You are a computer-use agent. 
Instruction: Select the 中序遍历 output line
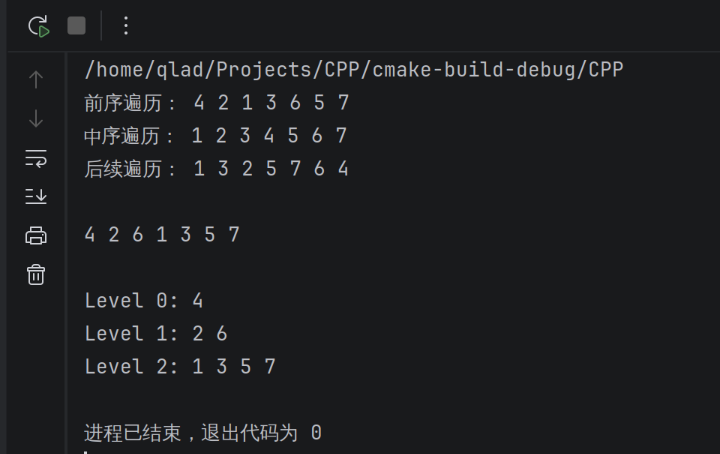[216, 136]
